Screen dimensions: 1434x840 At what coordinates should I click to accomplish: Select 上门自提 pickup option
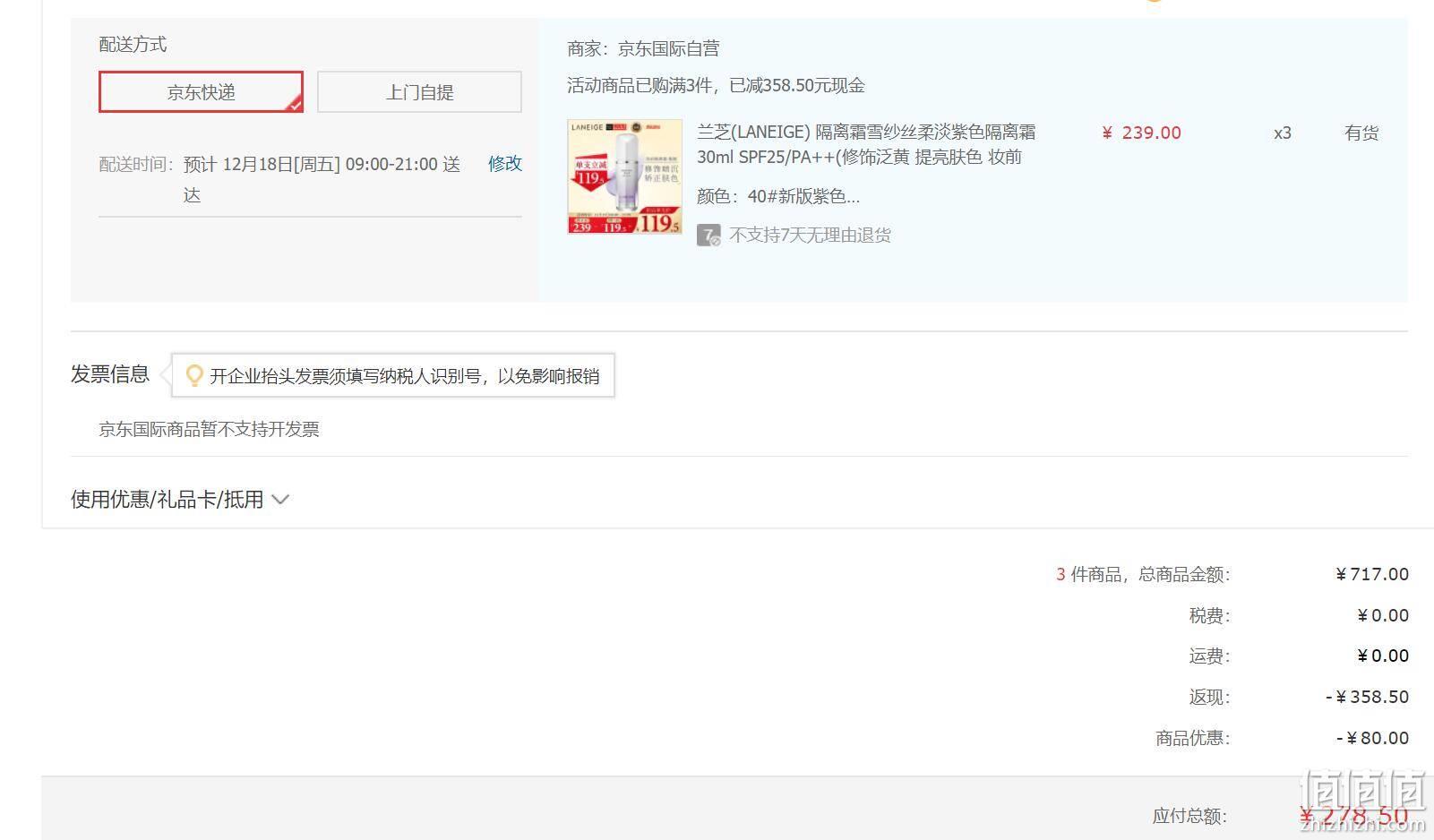click(419, 92)
